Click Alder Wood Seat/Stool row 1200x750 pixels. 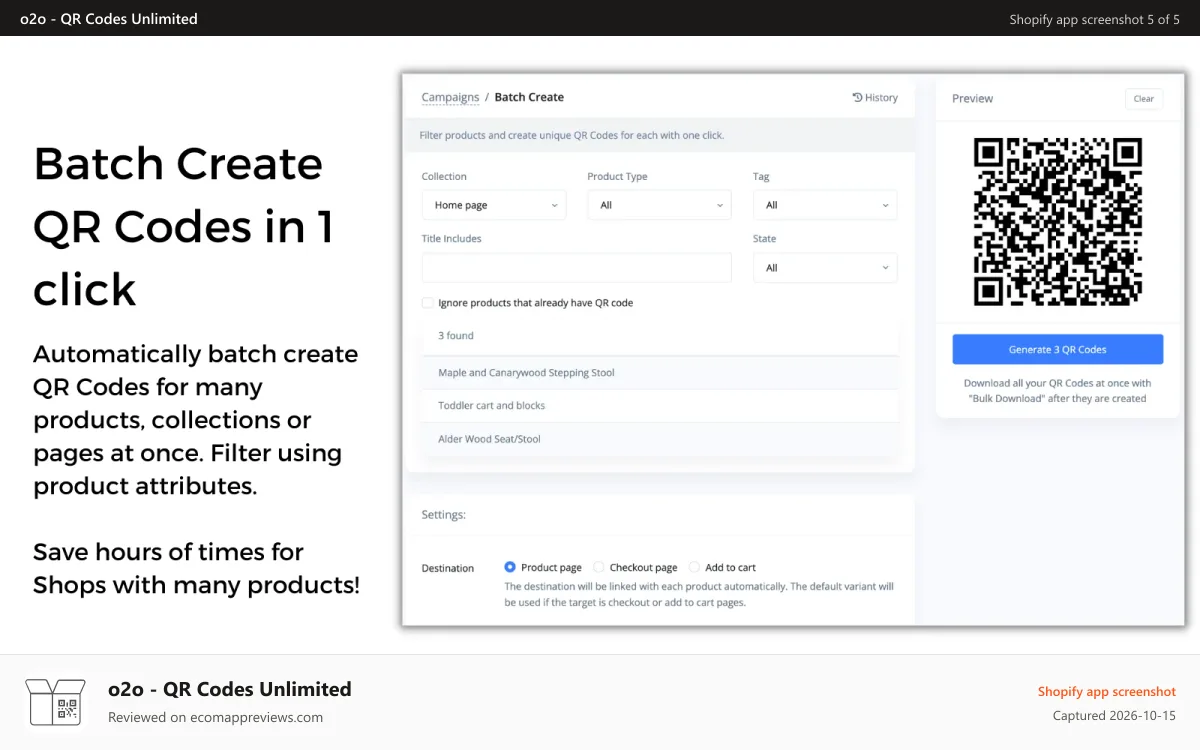[660, 439]
